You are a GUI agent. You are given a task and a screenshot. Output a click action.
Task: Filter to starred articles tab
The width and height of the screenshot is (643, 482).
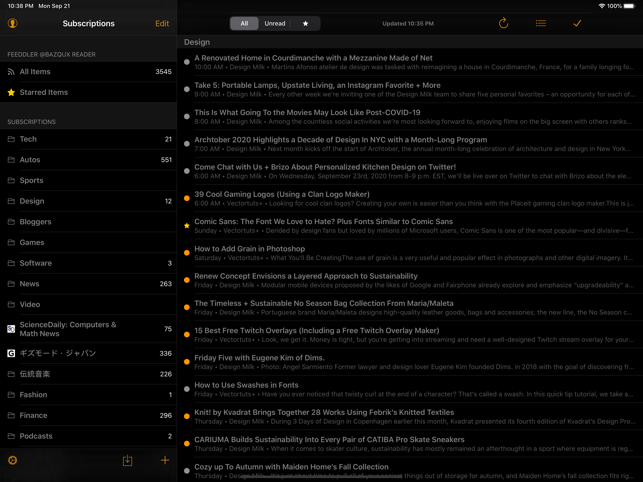306,23
